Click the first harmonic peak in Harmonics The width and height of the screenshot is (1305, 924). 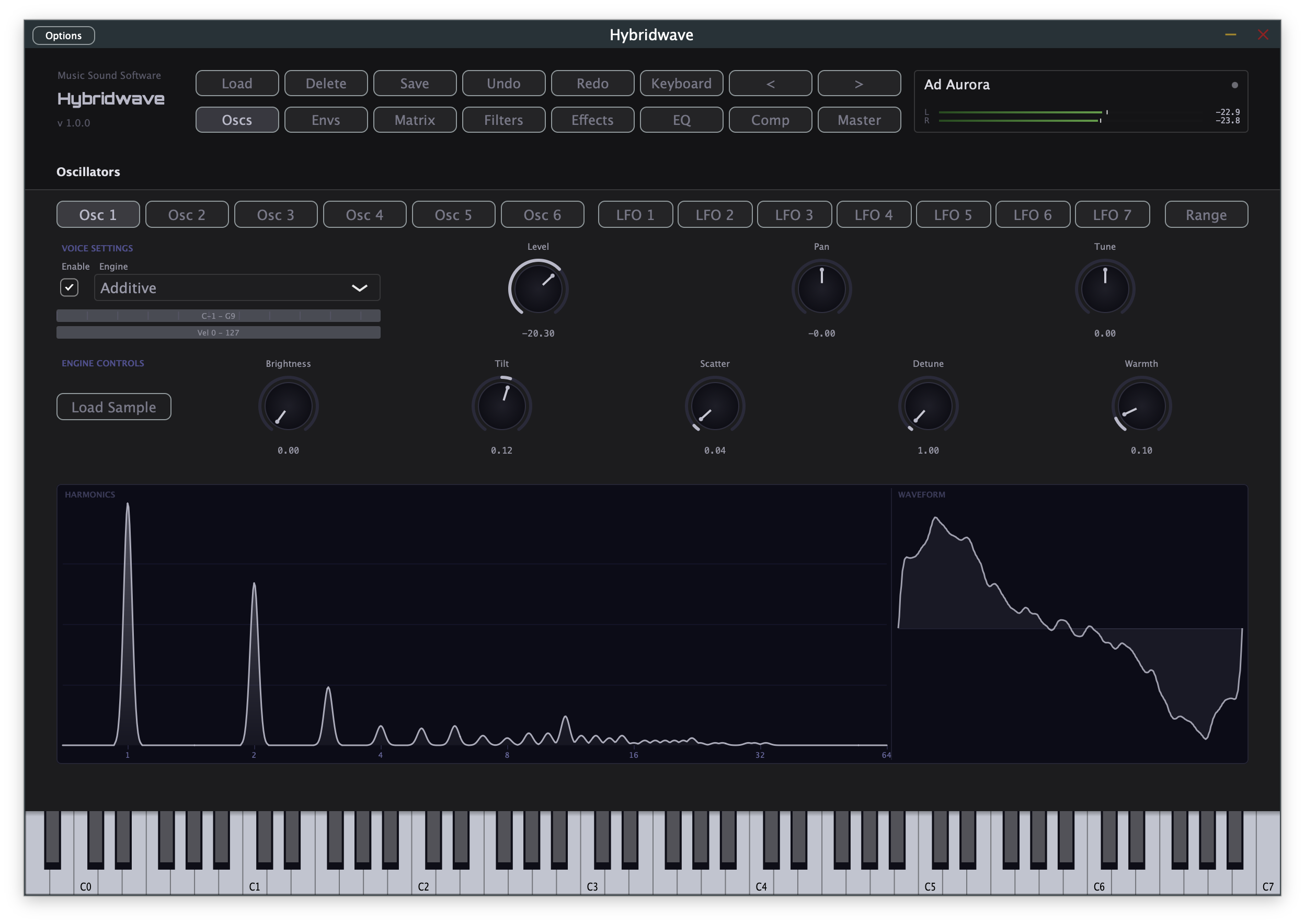point(128,623)
